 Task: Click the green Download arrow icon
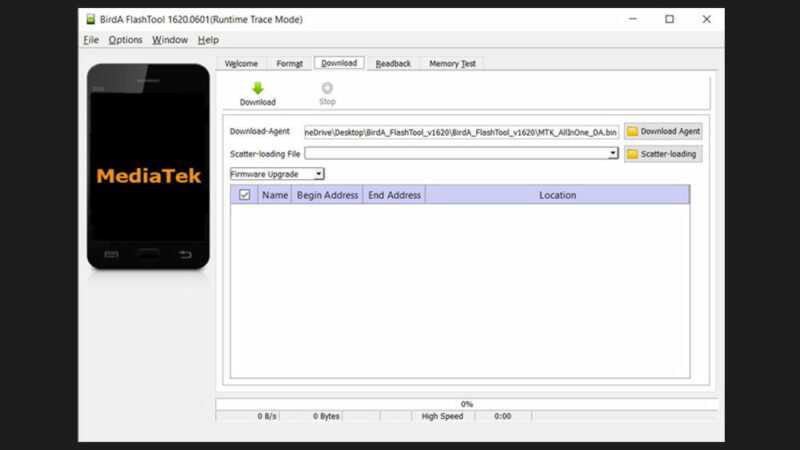coord(258,88)
